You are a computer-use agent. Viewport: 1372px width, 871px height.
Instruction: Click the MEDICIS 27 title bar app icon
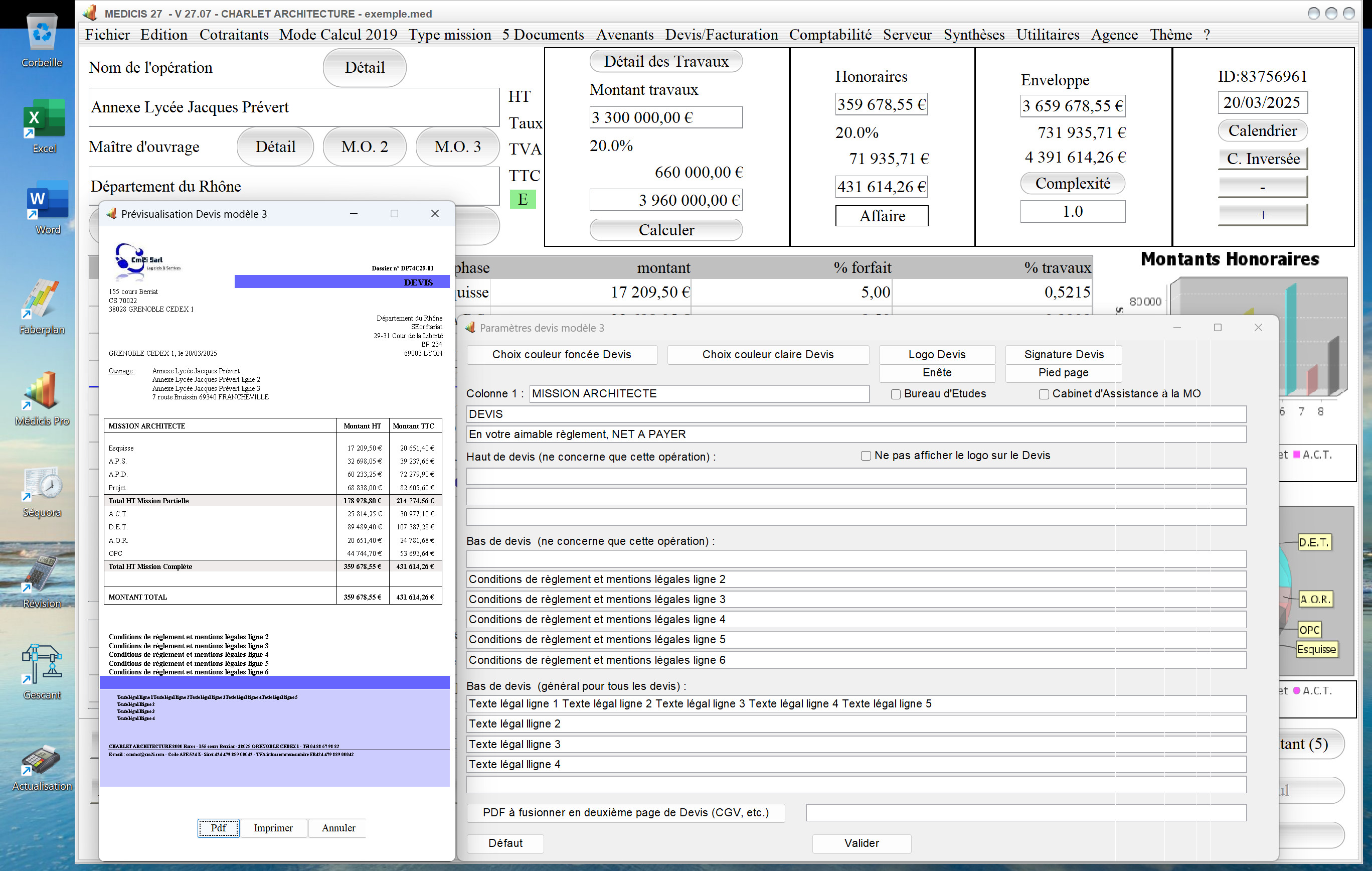(x=89, y=13)
